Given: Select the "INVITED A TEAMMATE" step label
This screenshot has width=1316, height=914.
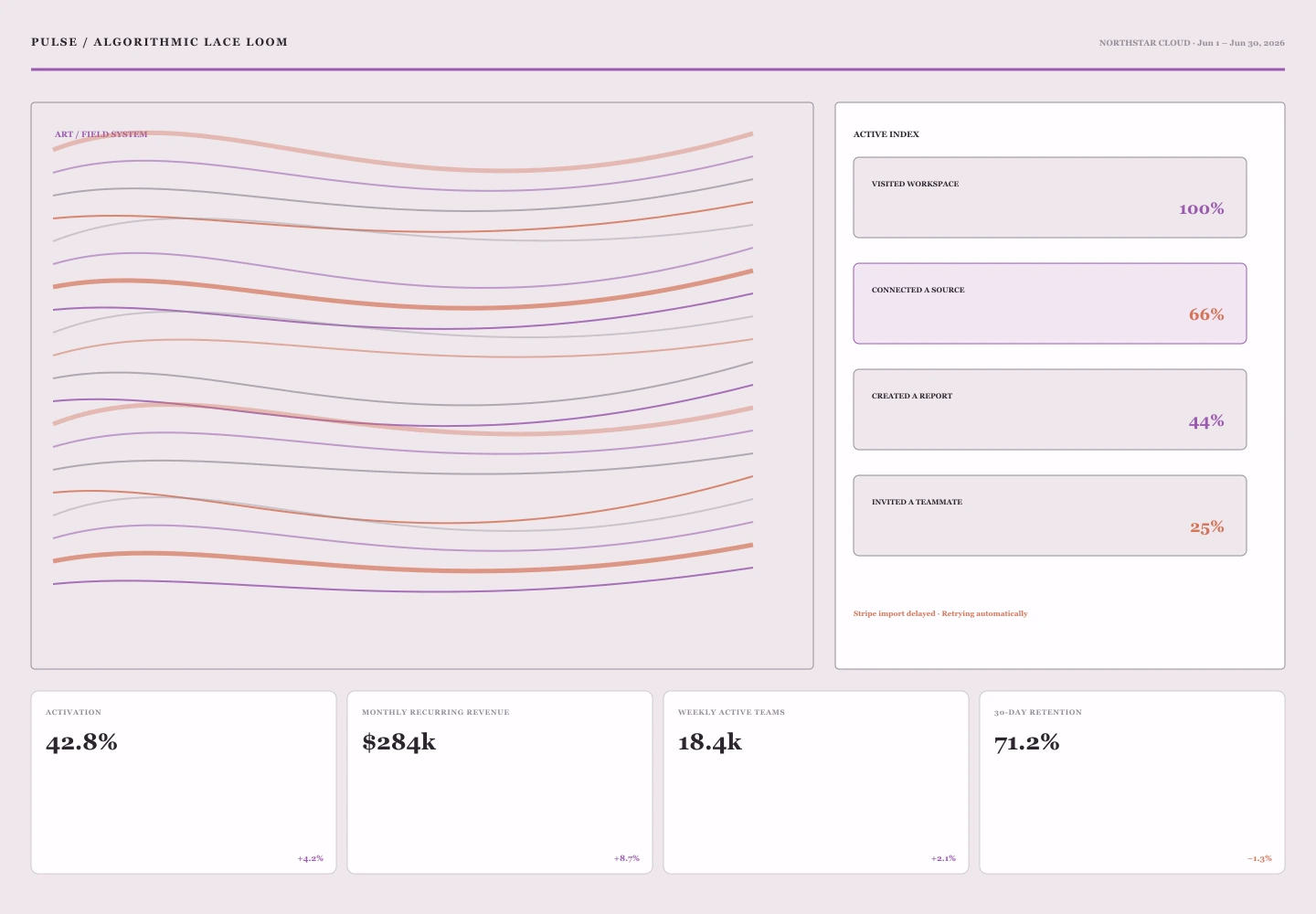Looking at the screenshot, I should [x=917, y=502].
